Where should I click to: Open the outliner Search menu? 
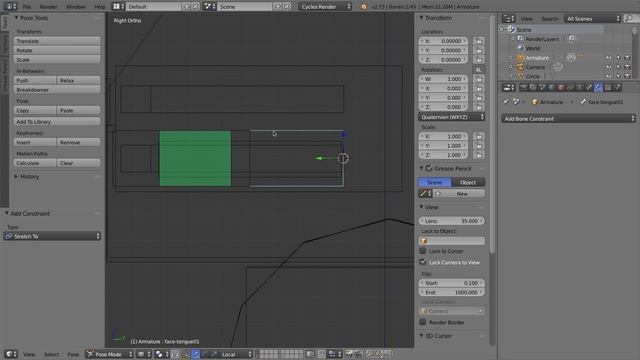click(x=549, y=18)
